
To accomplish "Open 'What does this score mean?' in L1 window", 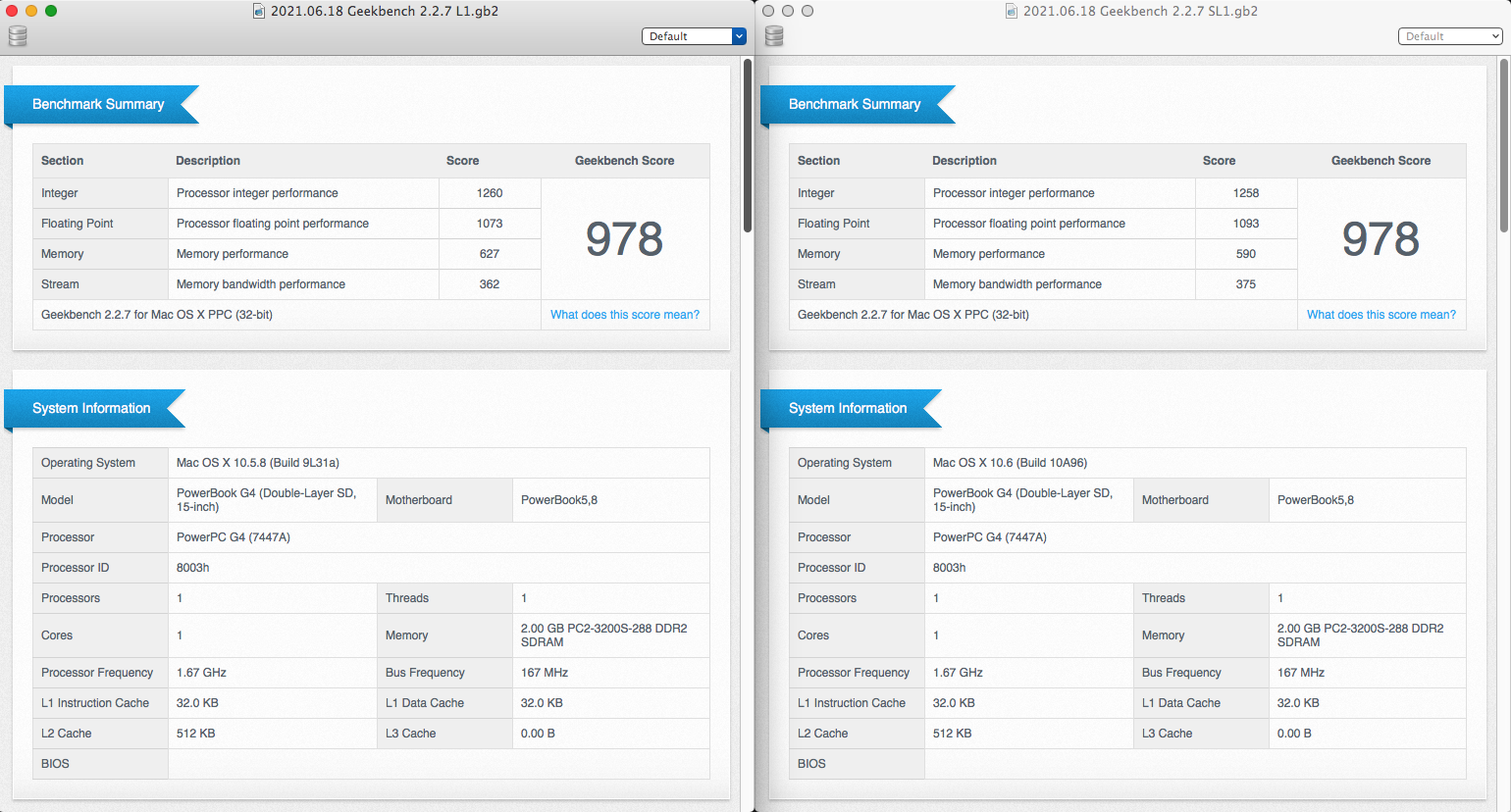I will (625, 315).
